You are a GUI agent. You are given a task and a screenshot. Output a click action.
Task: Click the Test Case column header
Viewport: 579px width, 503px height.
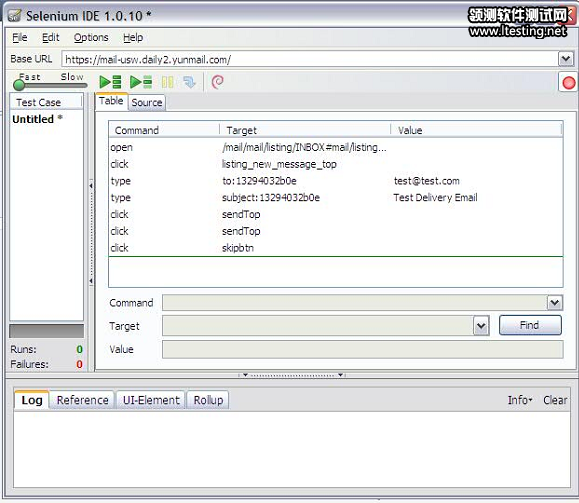coord(46,102)
